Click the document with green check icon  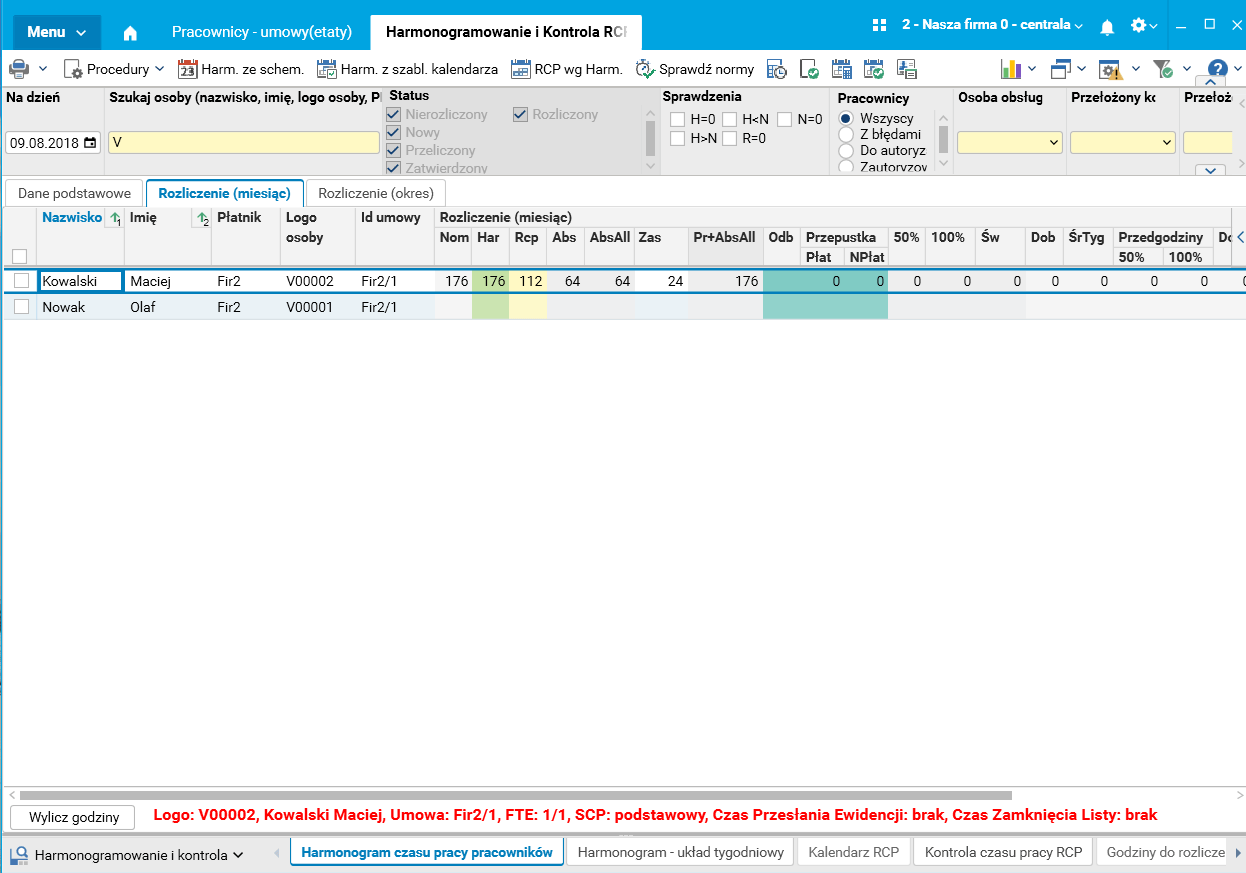810,69
